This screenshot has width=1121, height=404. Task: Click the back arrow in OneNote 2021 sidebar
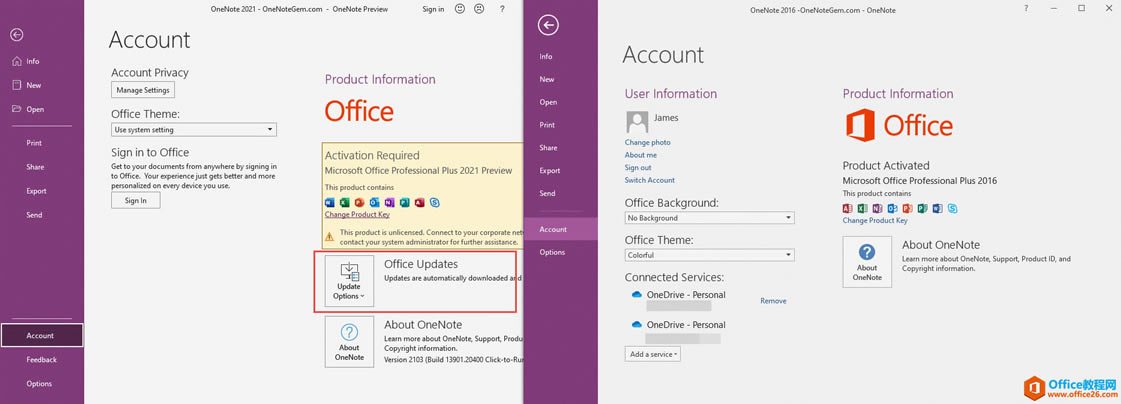coord(17,35)
